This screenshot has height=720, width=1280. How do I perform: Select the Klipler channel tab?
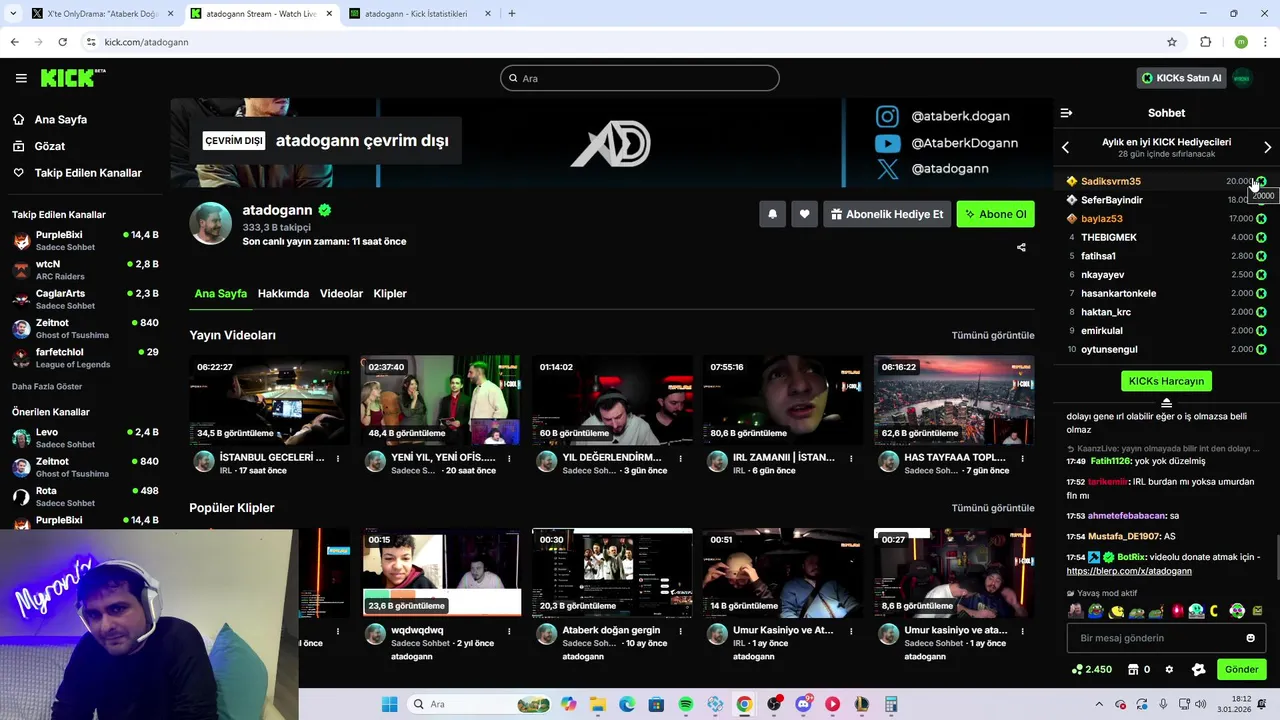pos(390,294)
